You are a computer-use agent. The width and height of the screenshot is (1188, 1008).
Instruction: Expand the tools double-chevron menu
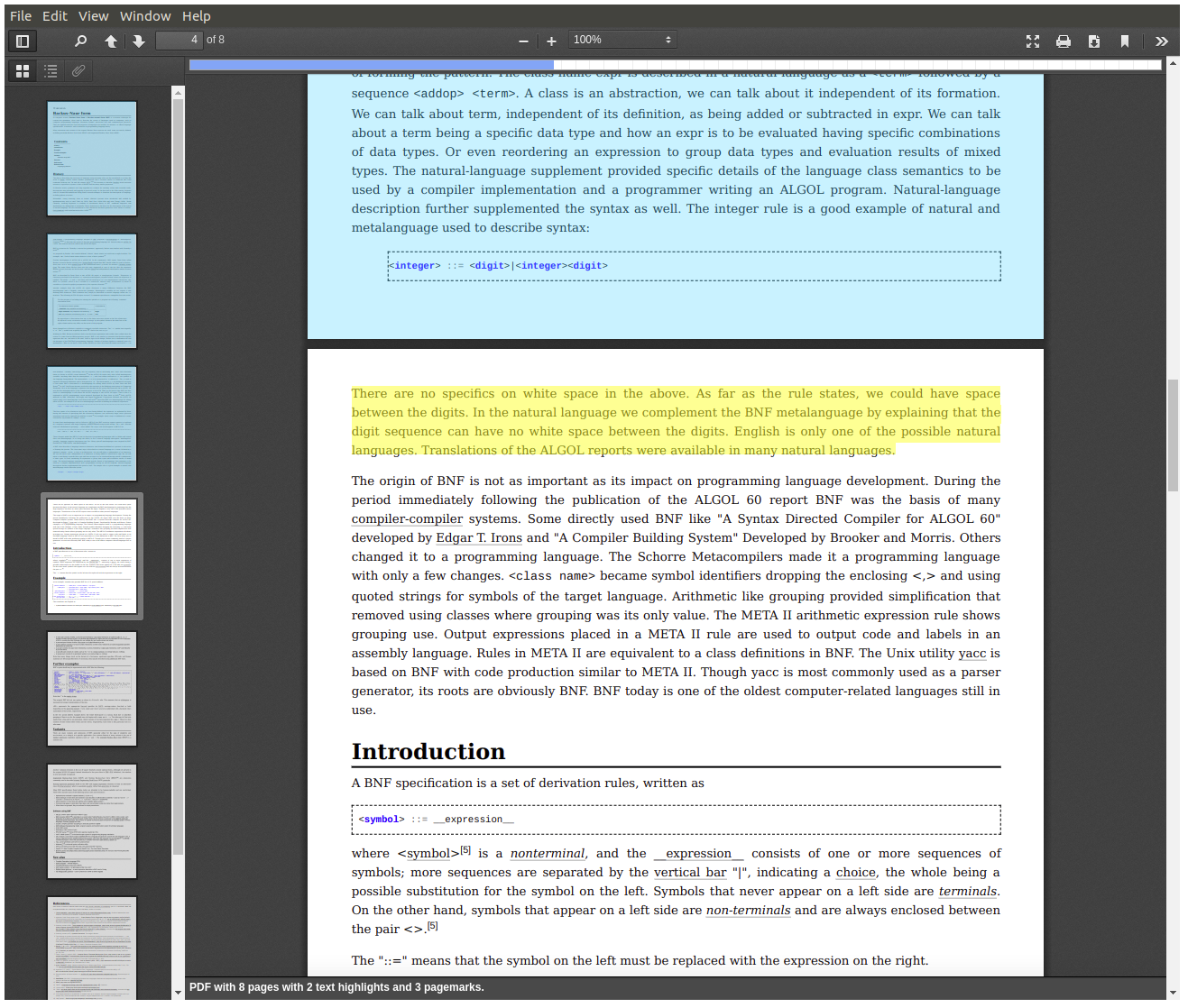click(1162, 41)
